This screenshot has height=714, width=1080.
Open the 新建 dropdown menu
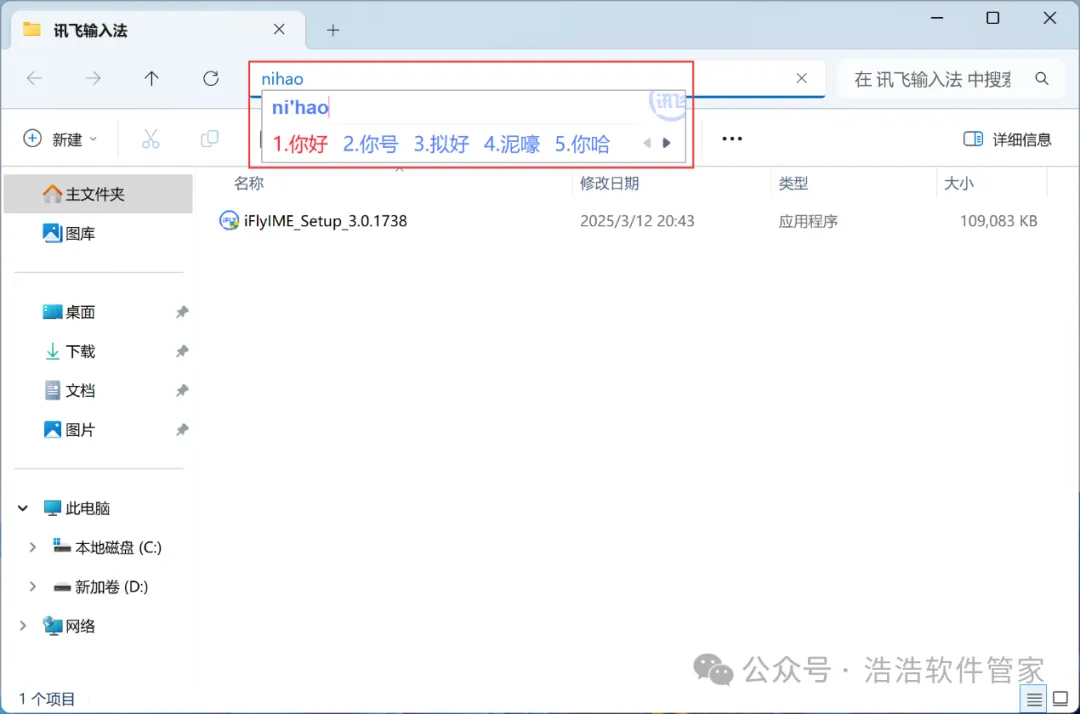click(x=61, y=139)
